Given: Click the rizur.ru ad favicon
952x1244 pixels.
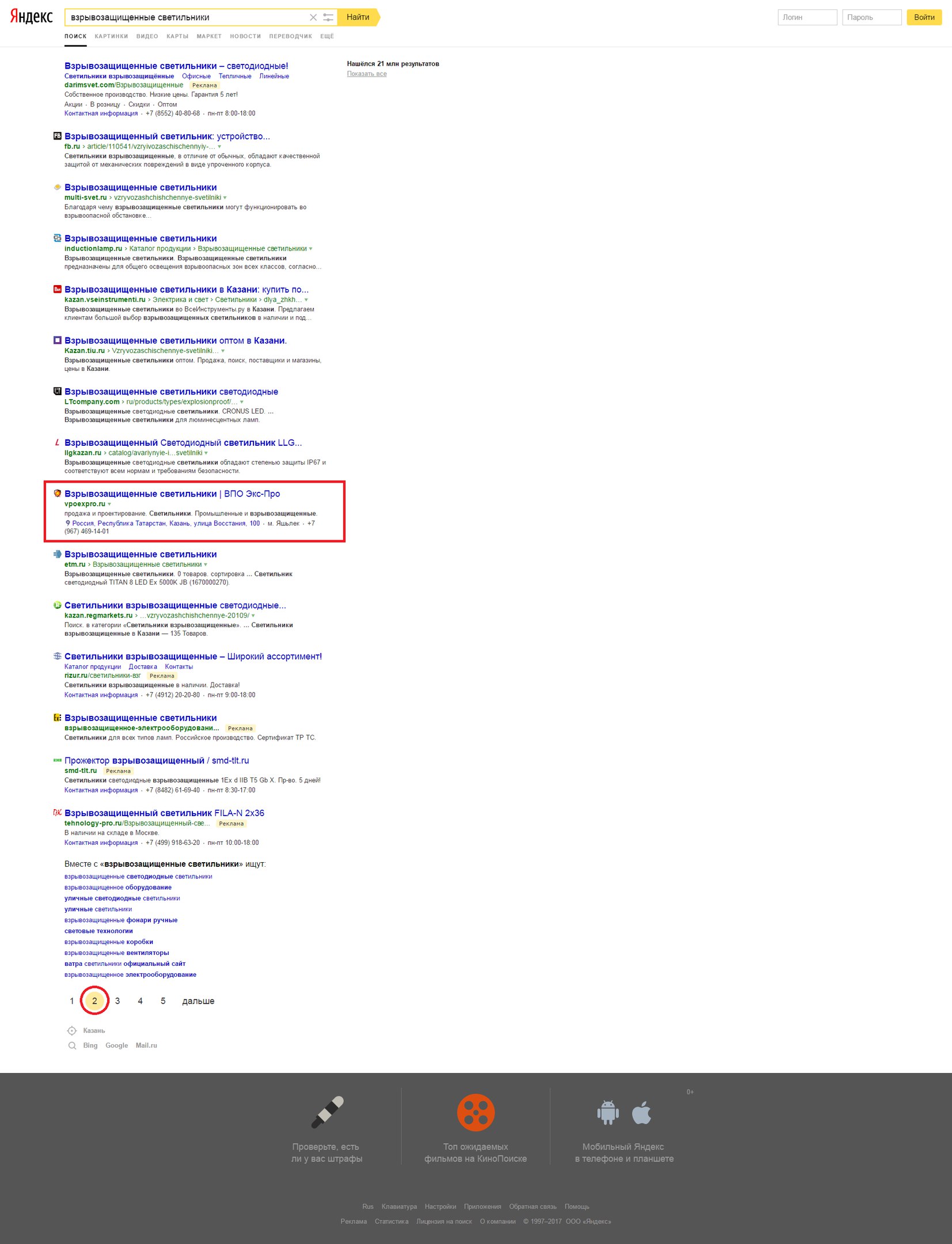Looking at the screenshot, I should (x=57, y=657).
